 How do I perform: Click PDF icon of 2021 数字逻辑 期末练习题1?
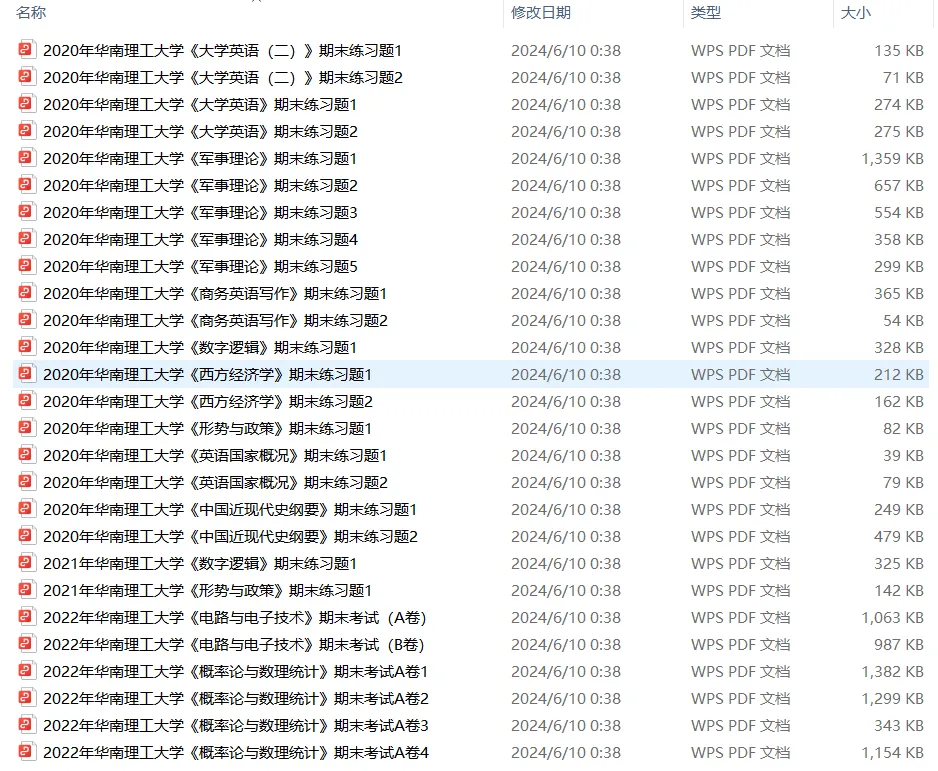tap(26, 562)
